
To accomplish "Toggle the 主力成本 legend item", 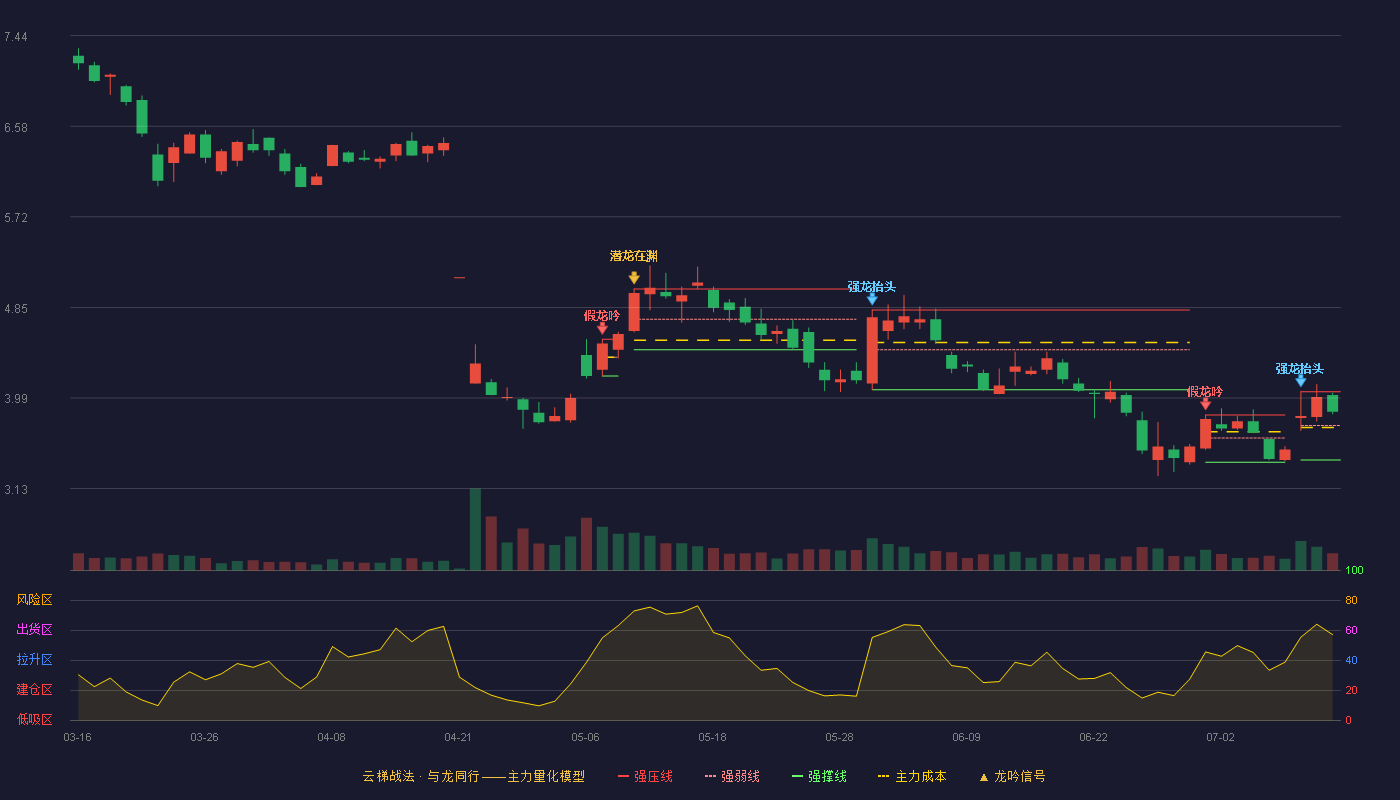I will (x=911, y=776).
